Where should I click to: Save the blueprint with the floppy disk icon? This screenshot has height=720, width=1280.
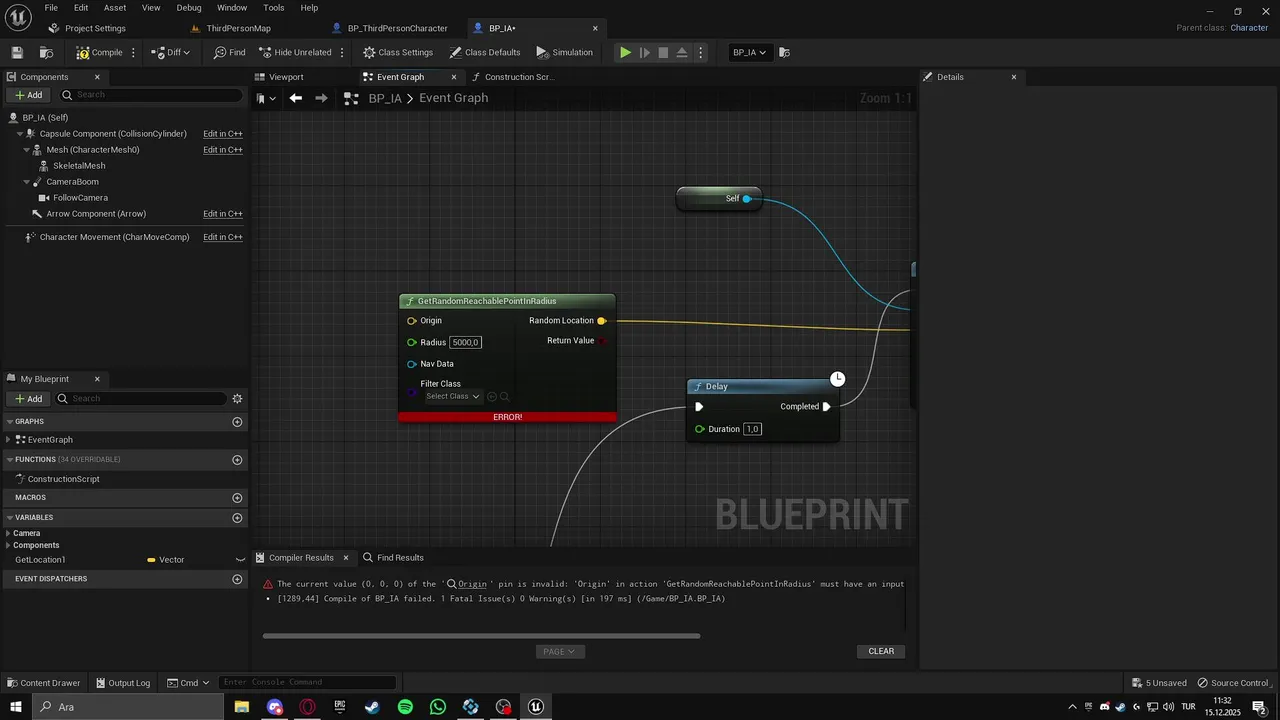click(x=17, y=52)
